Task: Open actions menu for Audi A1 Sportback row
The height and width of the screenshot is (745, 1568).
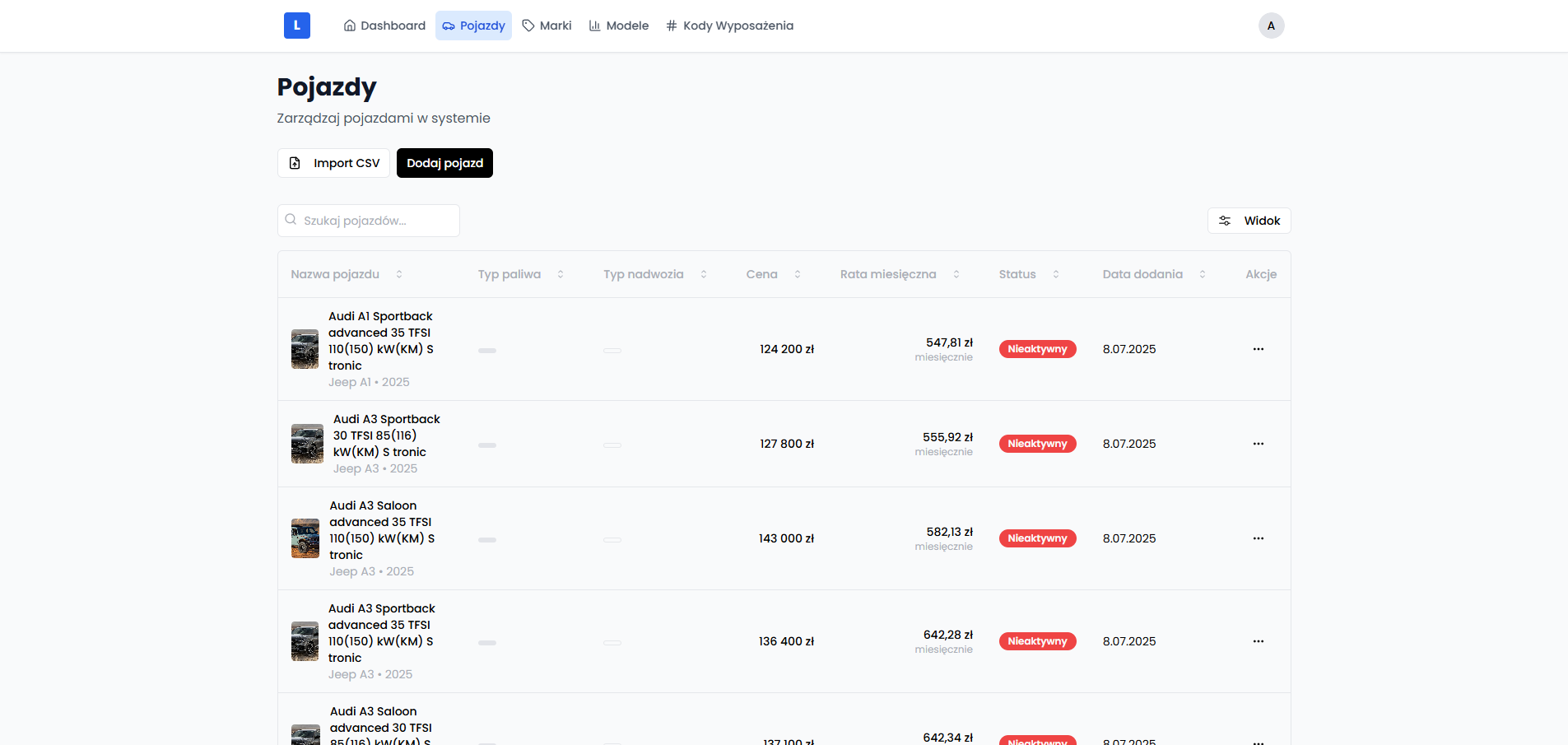Action: tap(1258, 349)
